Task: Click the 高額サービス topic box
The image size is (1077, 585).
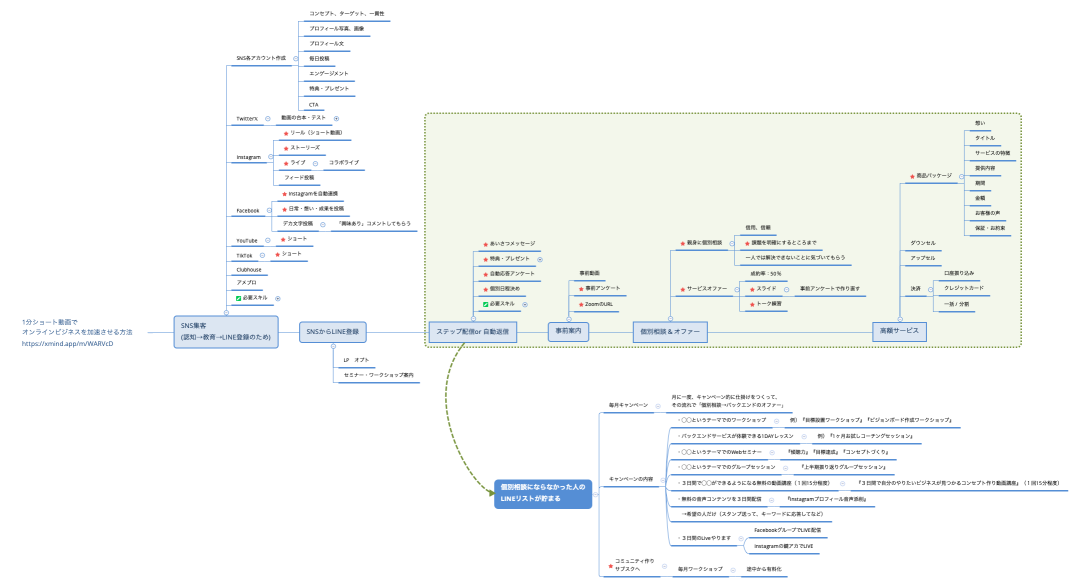Action: [x=898, y=331]
